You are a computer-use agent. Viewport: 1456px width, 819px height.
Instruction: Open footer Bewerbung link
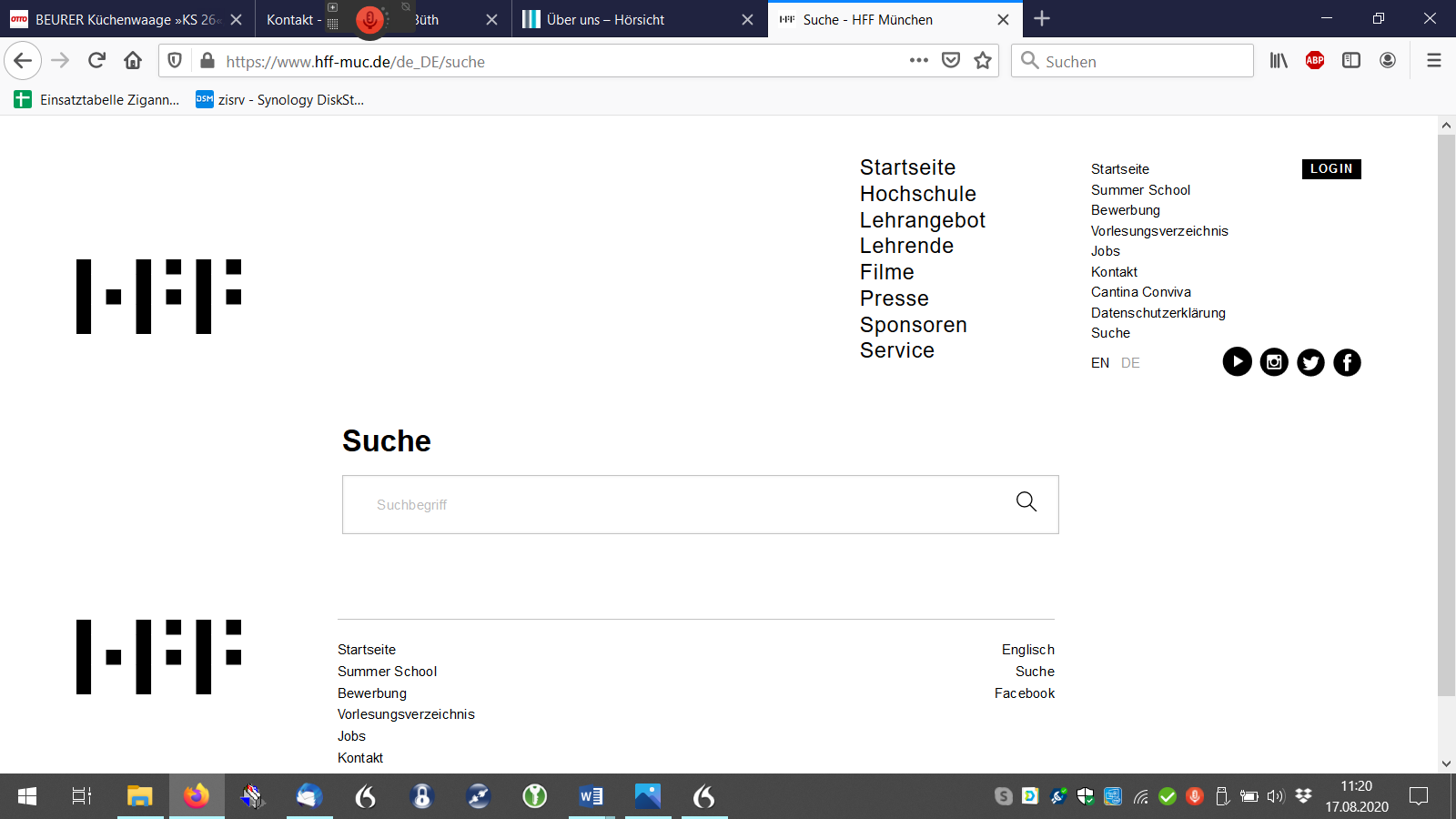pyautogui.click(x=371, y=693)
